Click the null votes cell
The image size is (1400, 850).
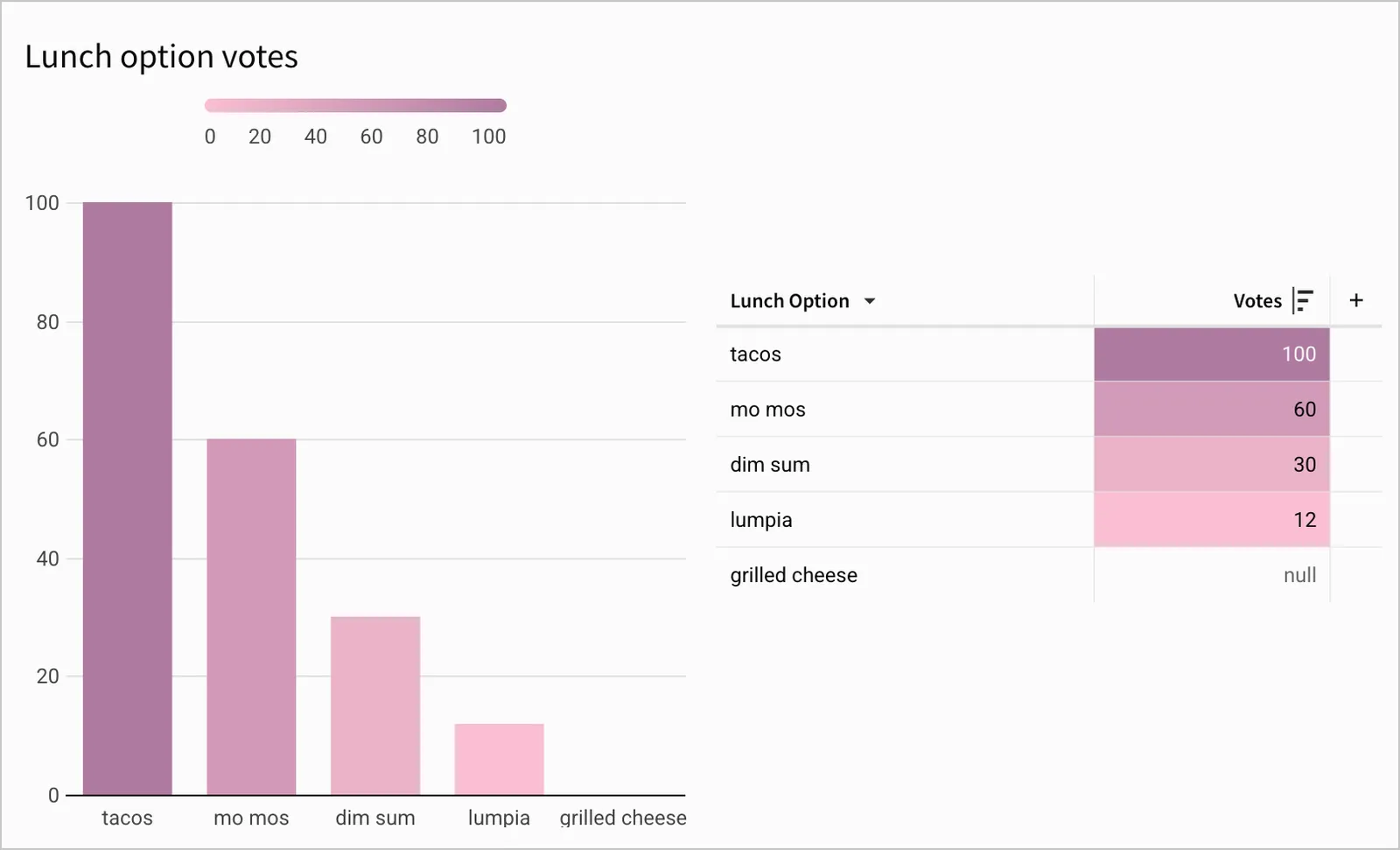[x=1212, y=575]
